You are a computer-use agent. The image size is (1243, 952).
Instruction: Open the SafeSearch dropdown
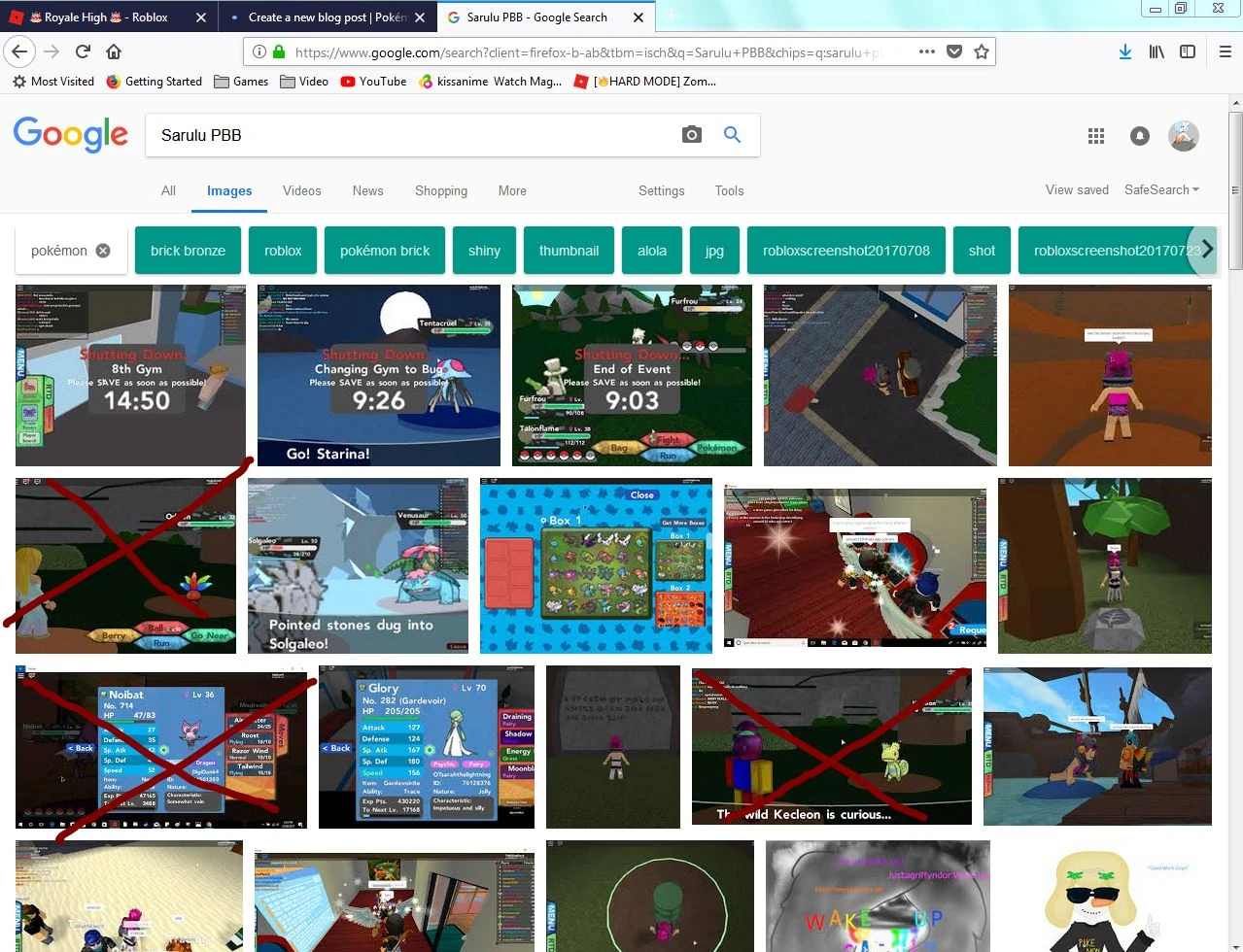click(x=1161, y=190)
